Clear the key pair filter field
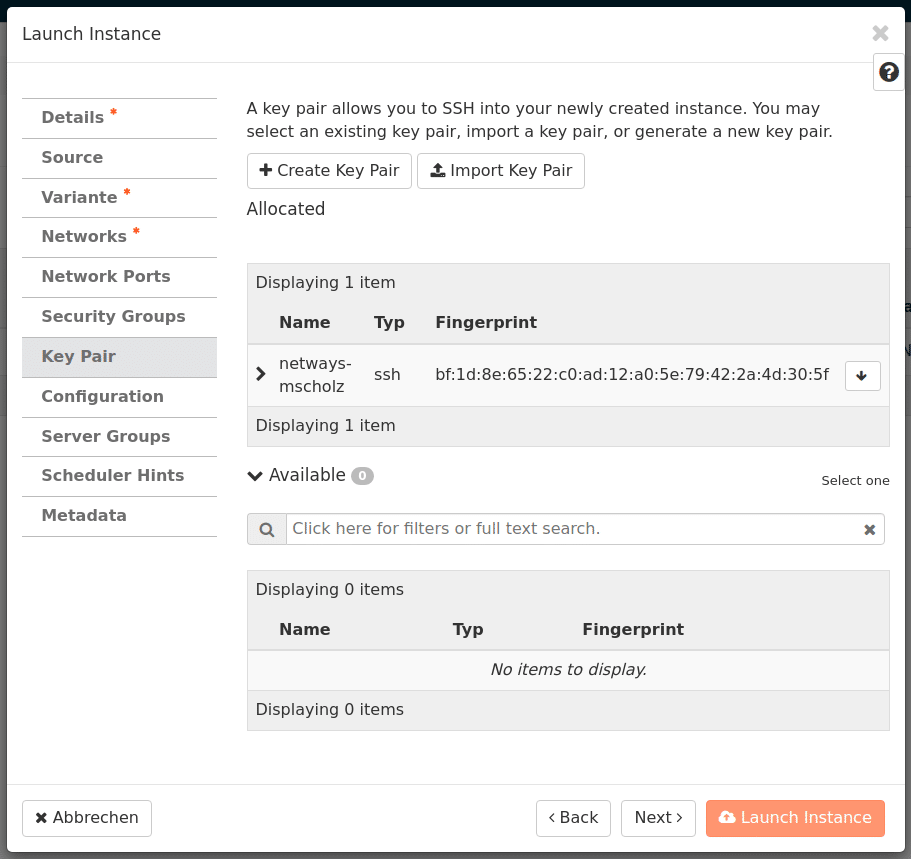 (869, 529)
